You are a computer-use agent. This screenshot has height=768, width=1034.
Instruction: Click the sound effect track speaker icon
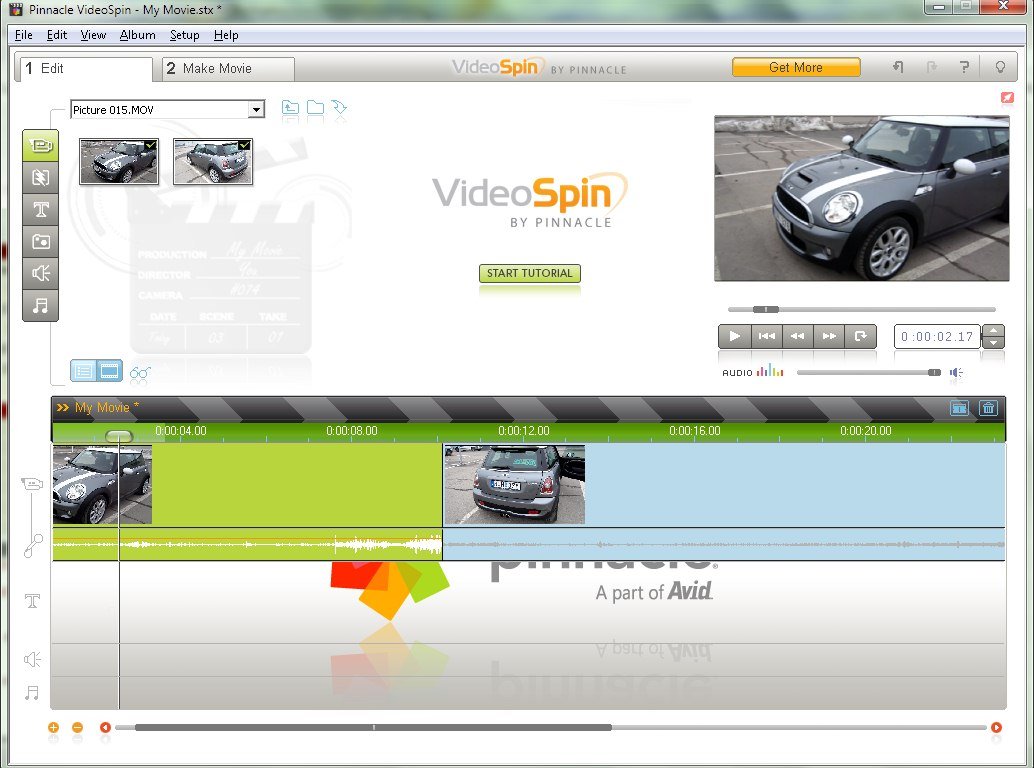[x=32, y=659]
